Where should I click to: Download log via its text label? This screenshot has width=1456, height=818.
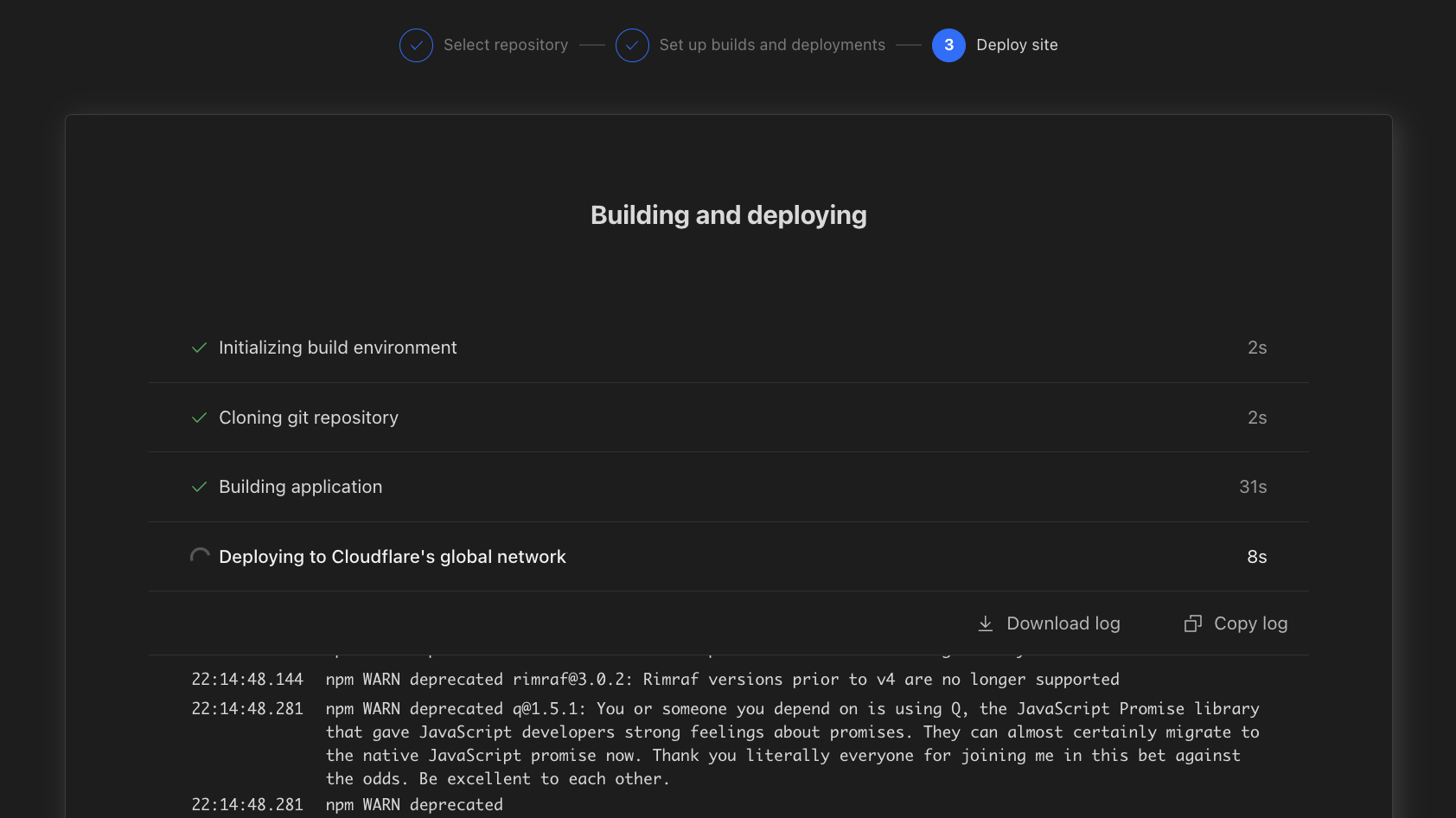tap(1063, 623)
